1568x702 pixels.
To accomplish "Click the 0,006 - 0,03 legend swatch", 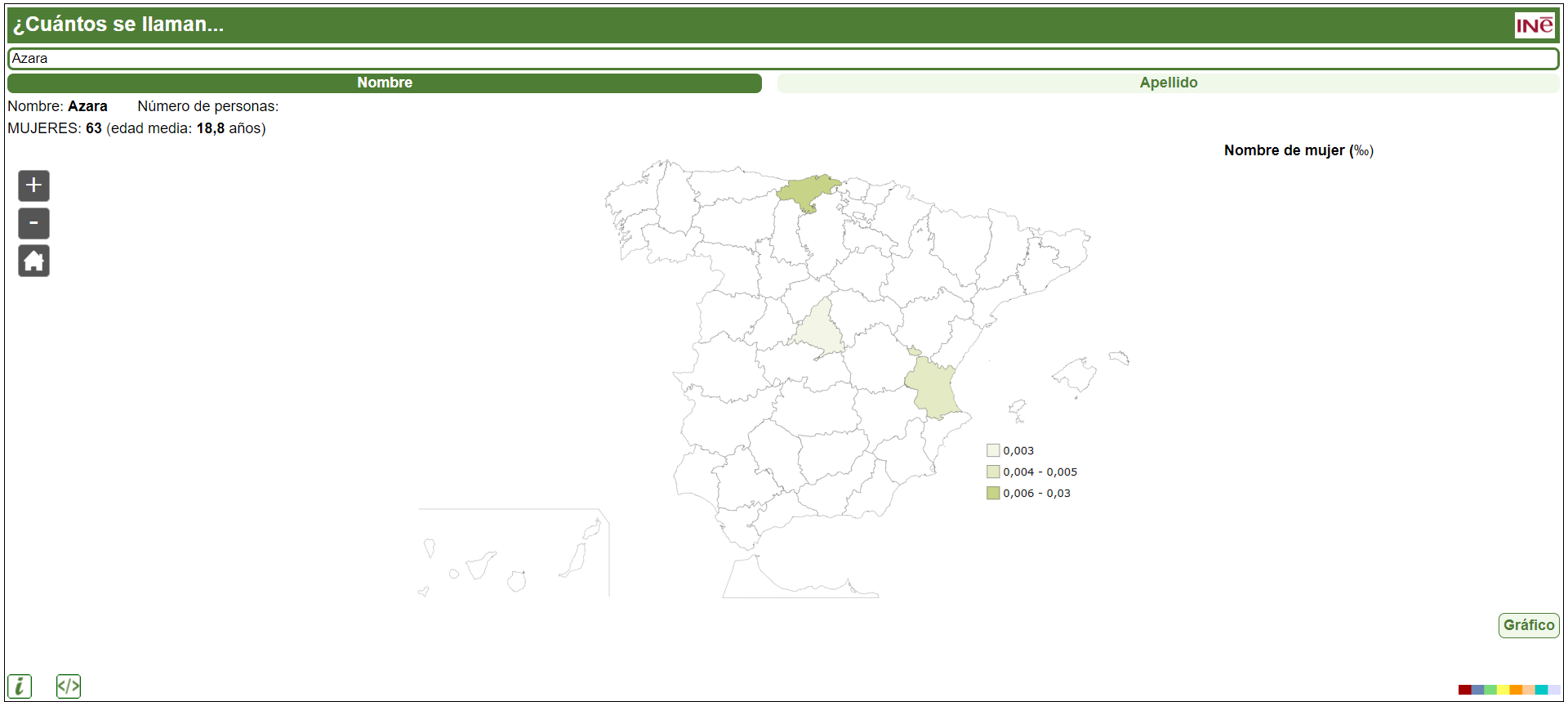I will 993,493.
